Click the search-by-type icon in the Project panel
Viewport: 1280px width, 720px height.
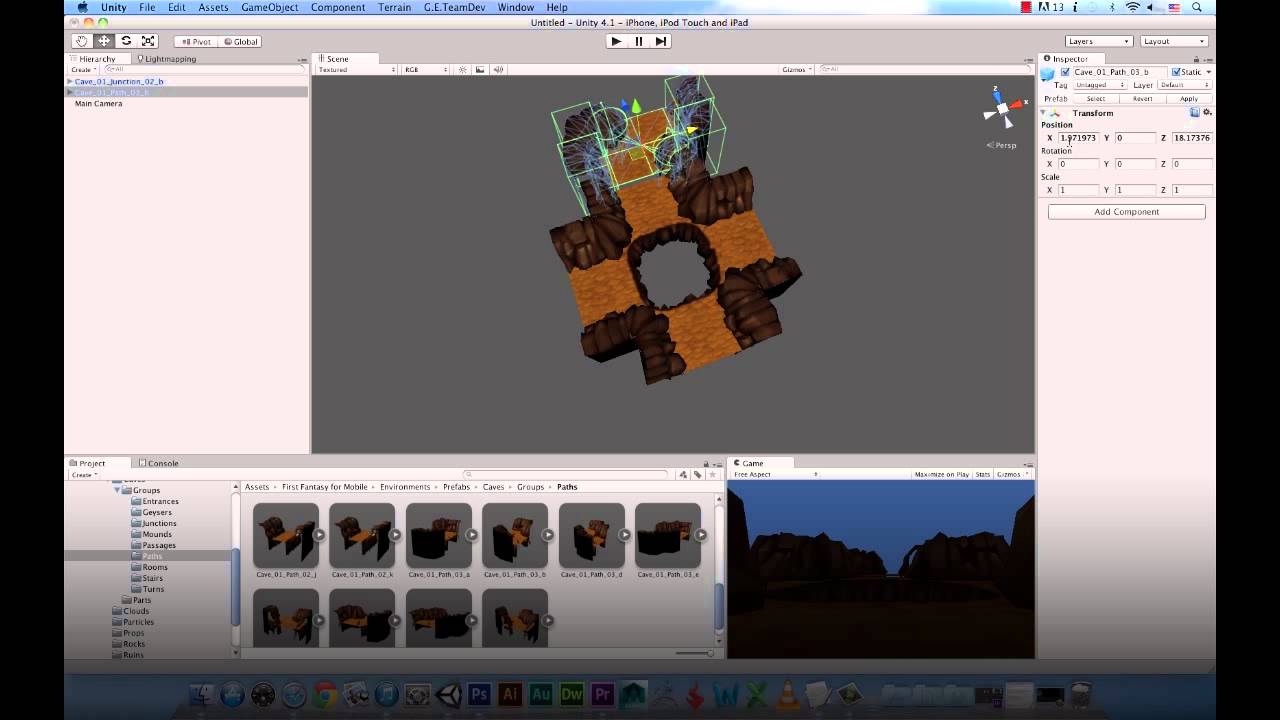pyautogui.click(x=684, y=475)
